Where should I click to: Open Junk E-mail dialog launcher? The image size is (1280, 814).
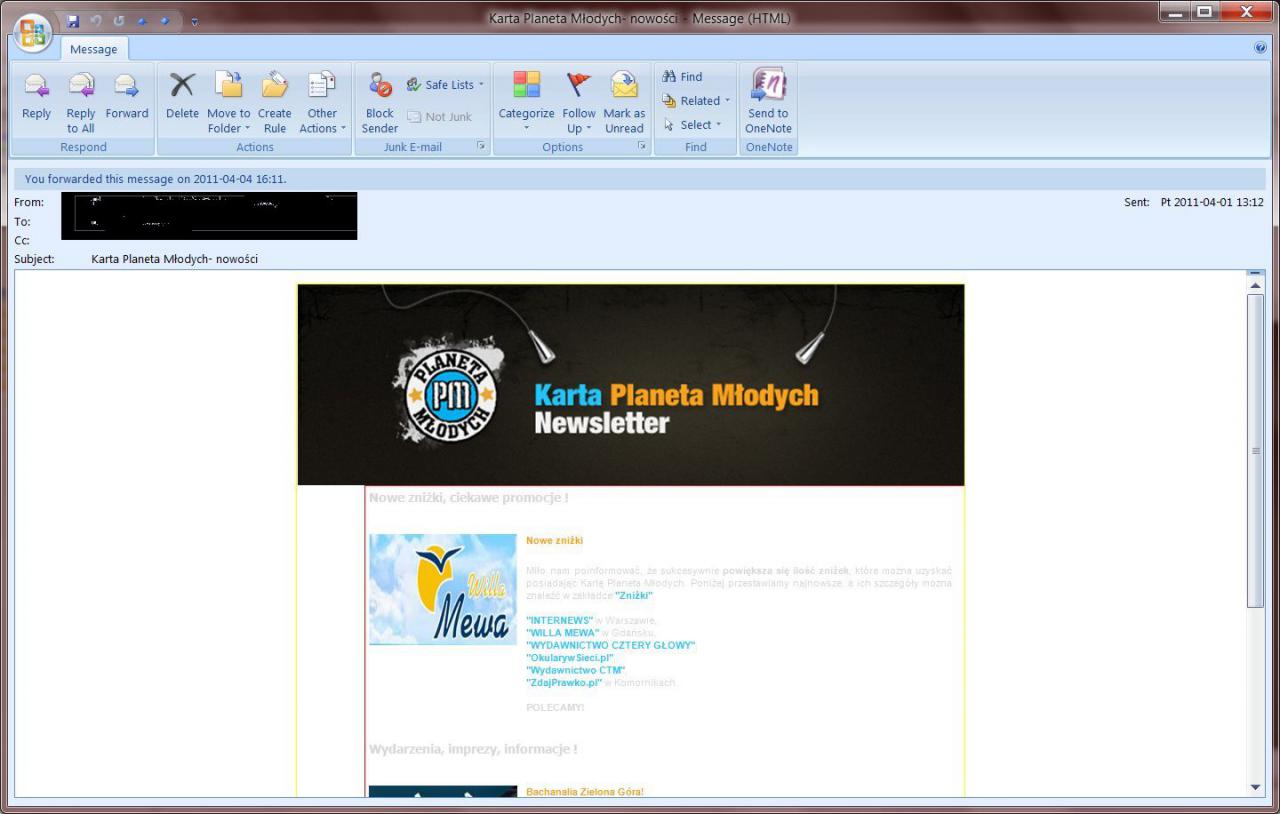(x=481, y=146)
